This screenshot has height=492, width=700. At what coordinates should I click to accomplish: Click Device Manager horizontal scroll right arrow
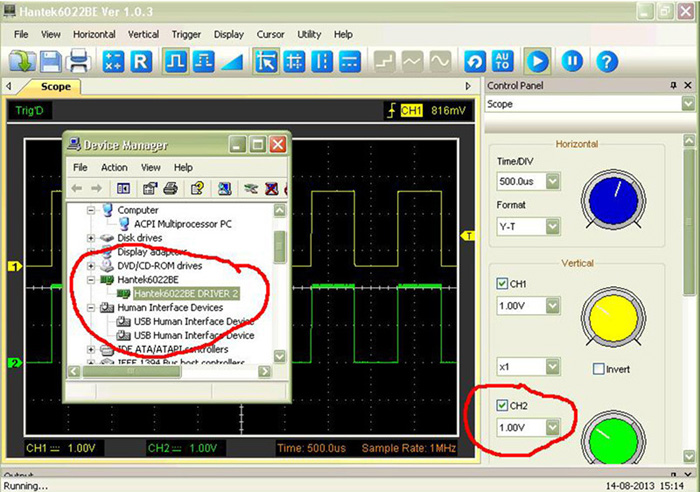265,371
